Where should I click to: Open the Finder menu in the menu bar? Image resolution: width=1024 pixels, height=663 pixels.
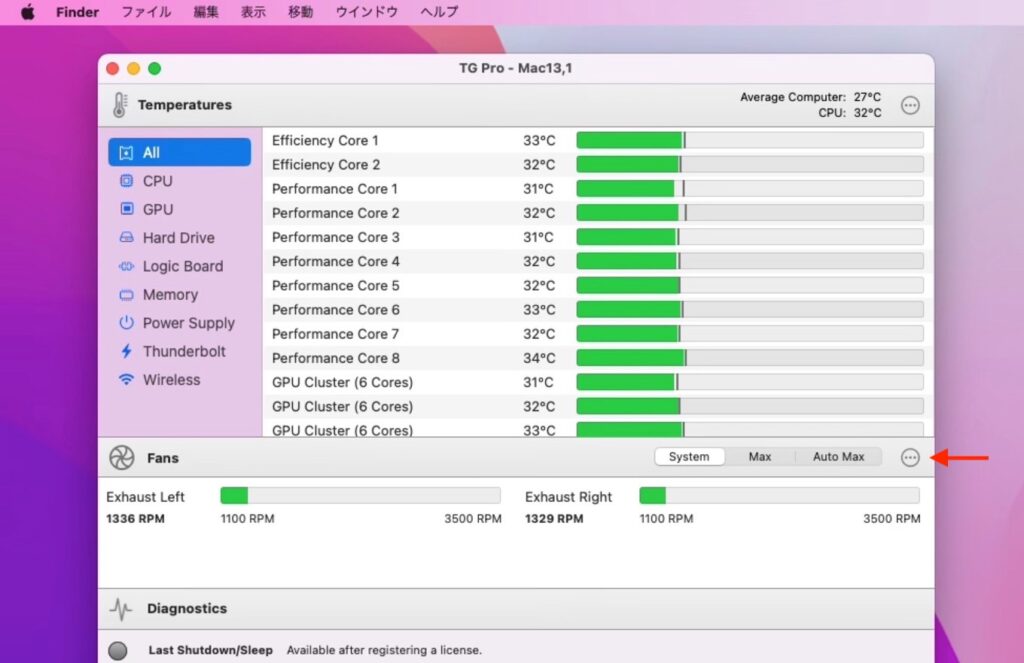click(x=77, y=12)
